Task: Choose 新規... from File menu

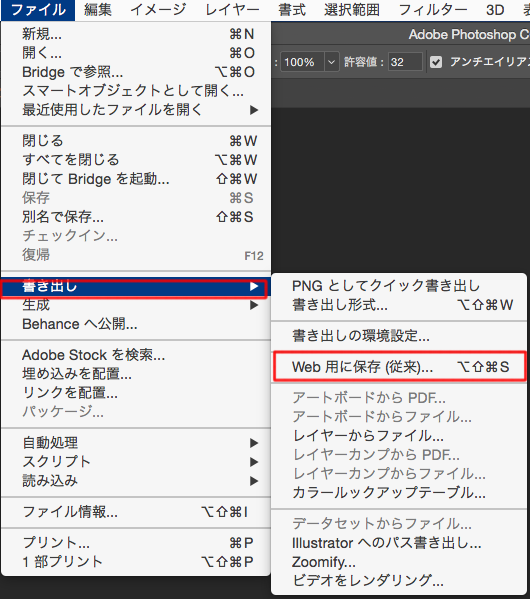Action: (x=136, y=34)
